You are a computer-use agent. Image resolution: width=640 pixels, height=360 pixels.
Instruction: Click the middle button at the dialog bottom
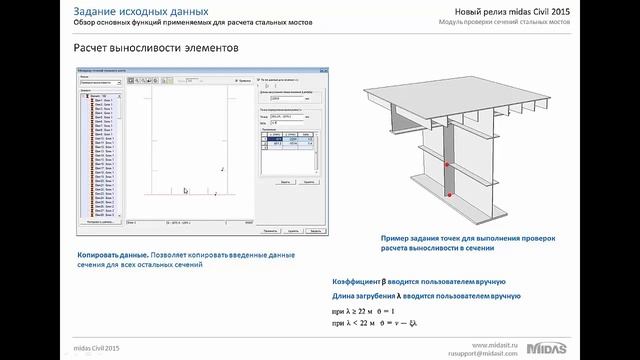tap(293, 231)
